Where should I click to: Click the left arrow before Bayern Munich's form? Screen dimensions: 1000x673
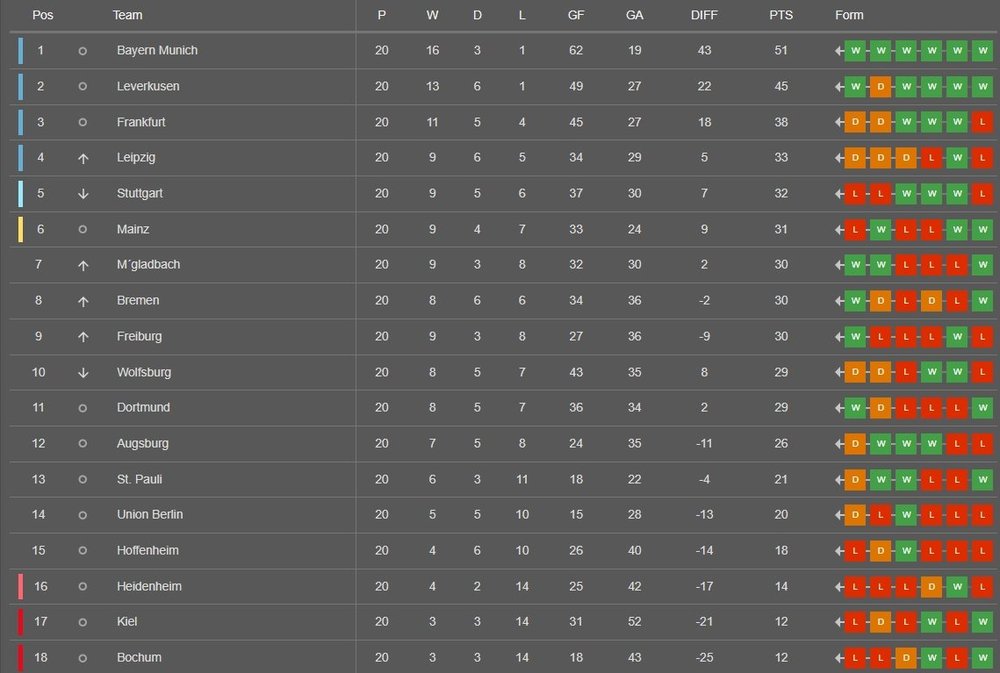(x=839, y=51)
